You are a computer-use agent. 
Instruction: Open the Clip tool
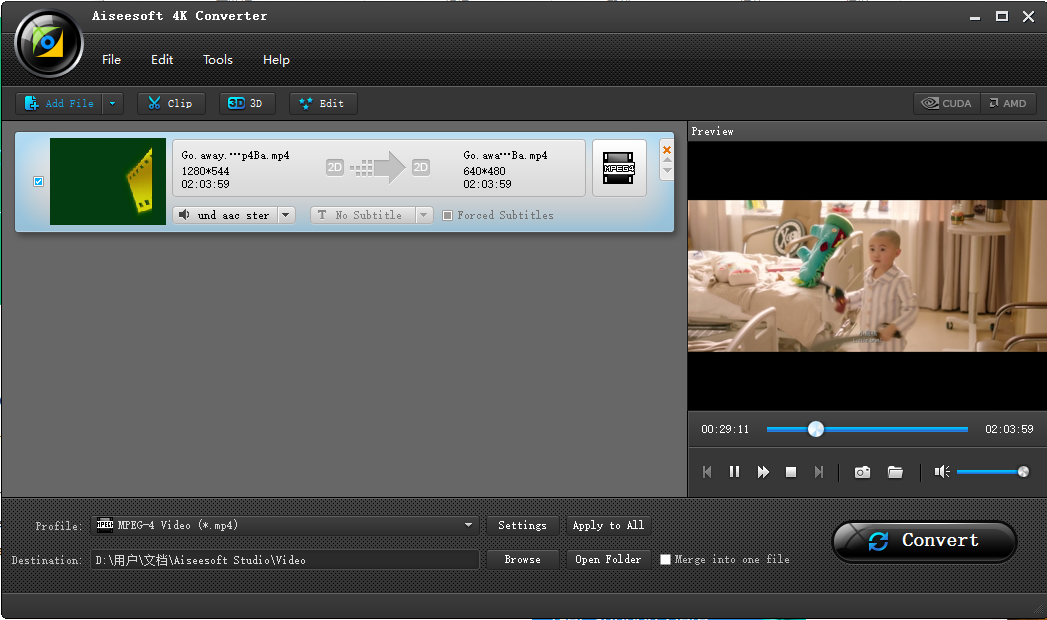(x=170, y=103)
